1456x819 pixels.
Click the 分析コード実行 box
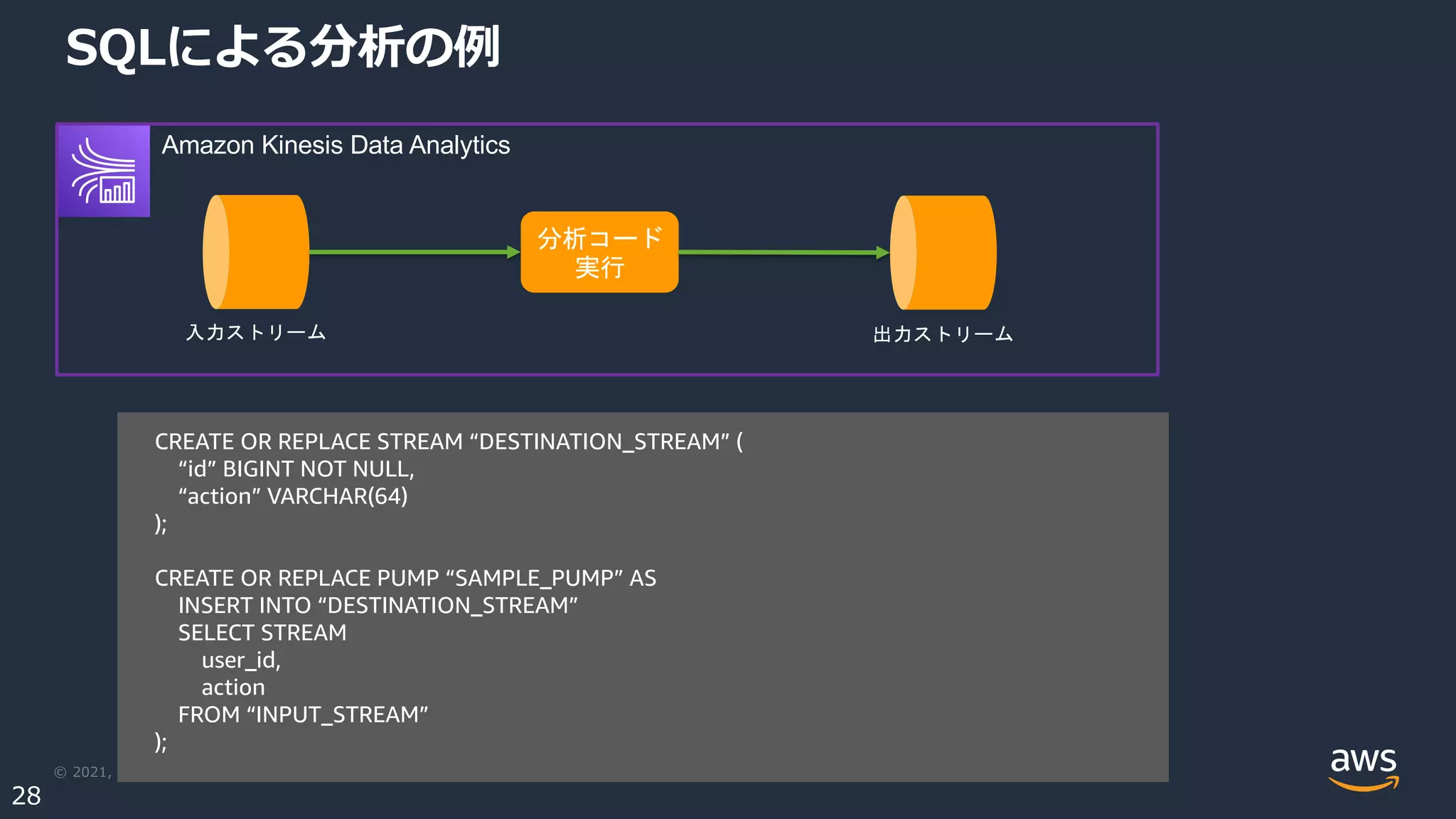599,252
